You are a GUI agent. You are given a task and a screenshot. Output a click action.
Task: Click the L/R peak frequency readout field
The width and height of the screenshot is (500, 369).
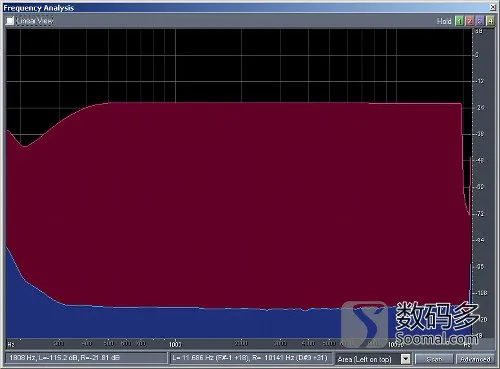pos(251,358)
